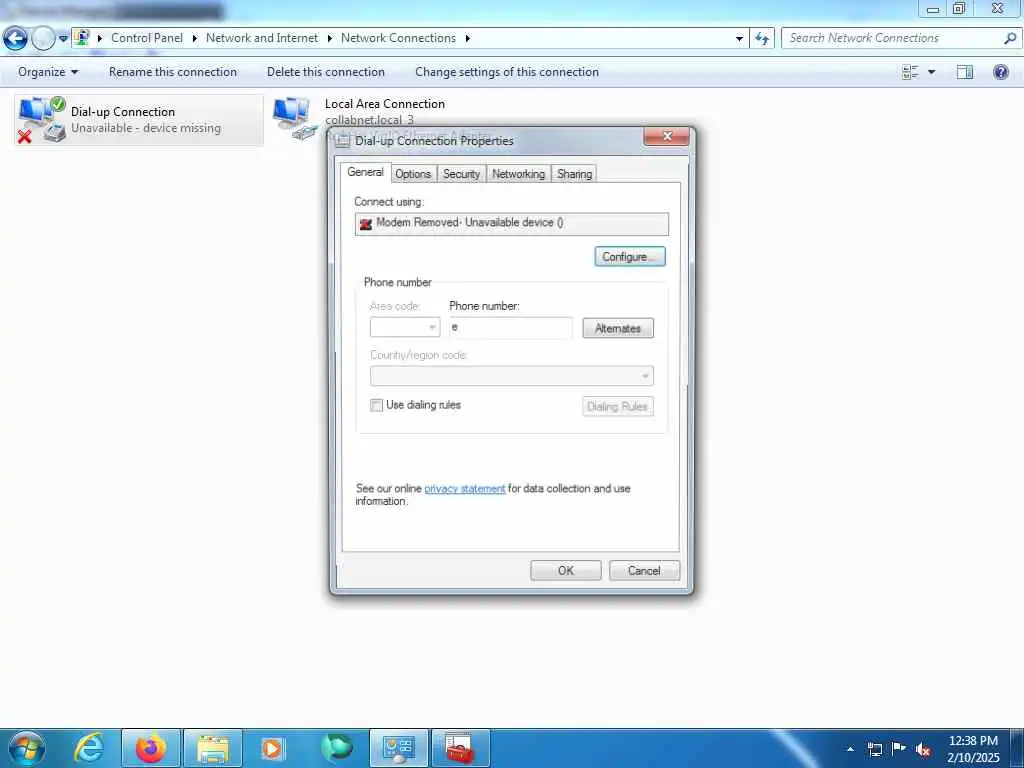1024x768 pixels.
Task: Open the Organize menu
Action: tap(48, 72)
